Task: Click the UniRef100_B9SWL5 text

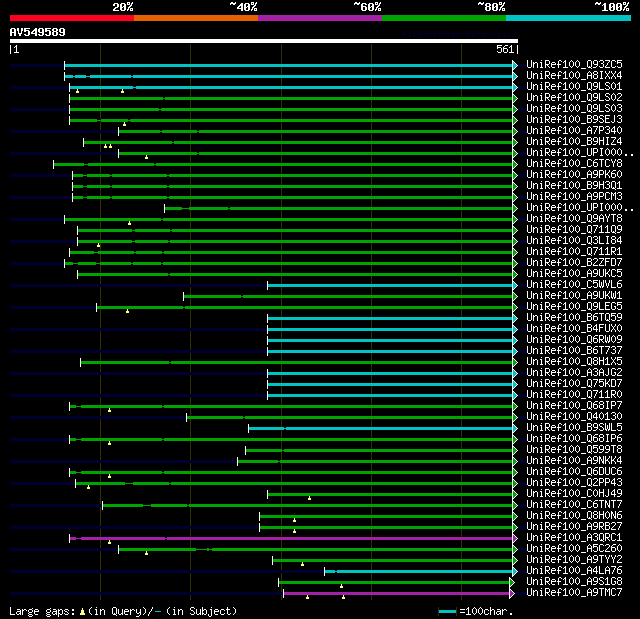Action: tap(574, 428)
